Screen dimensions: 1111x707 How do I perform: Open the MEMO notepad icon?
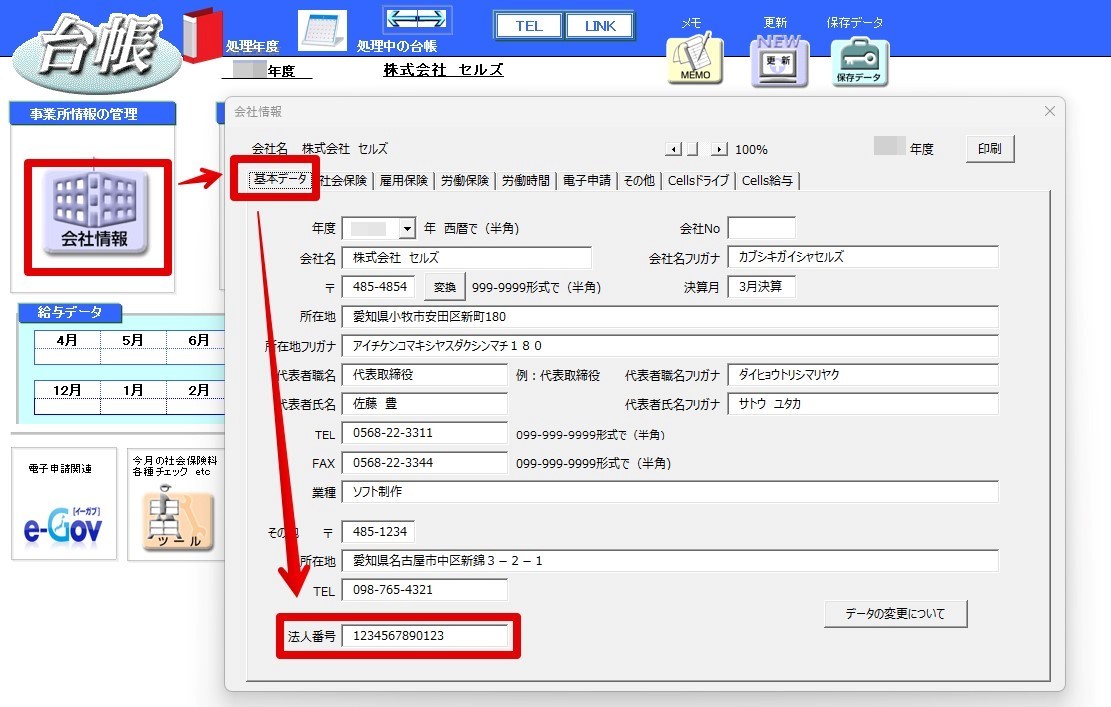click(x=695, y=61)
